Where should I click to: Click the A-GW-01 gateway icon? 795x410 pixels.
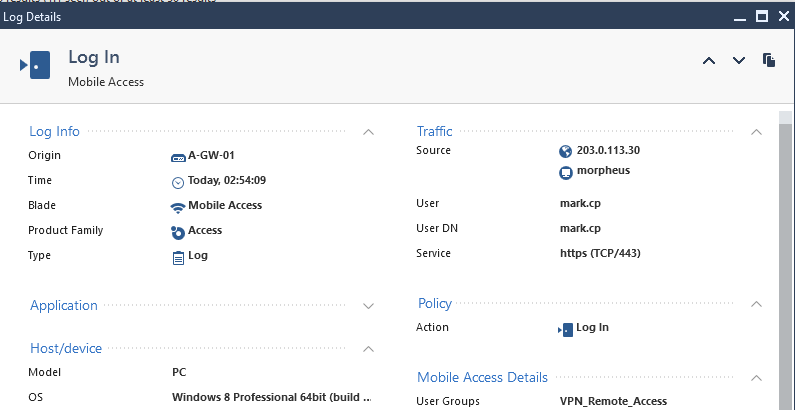tap(179, 156)
